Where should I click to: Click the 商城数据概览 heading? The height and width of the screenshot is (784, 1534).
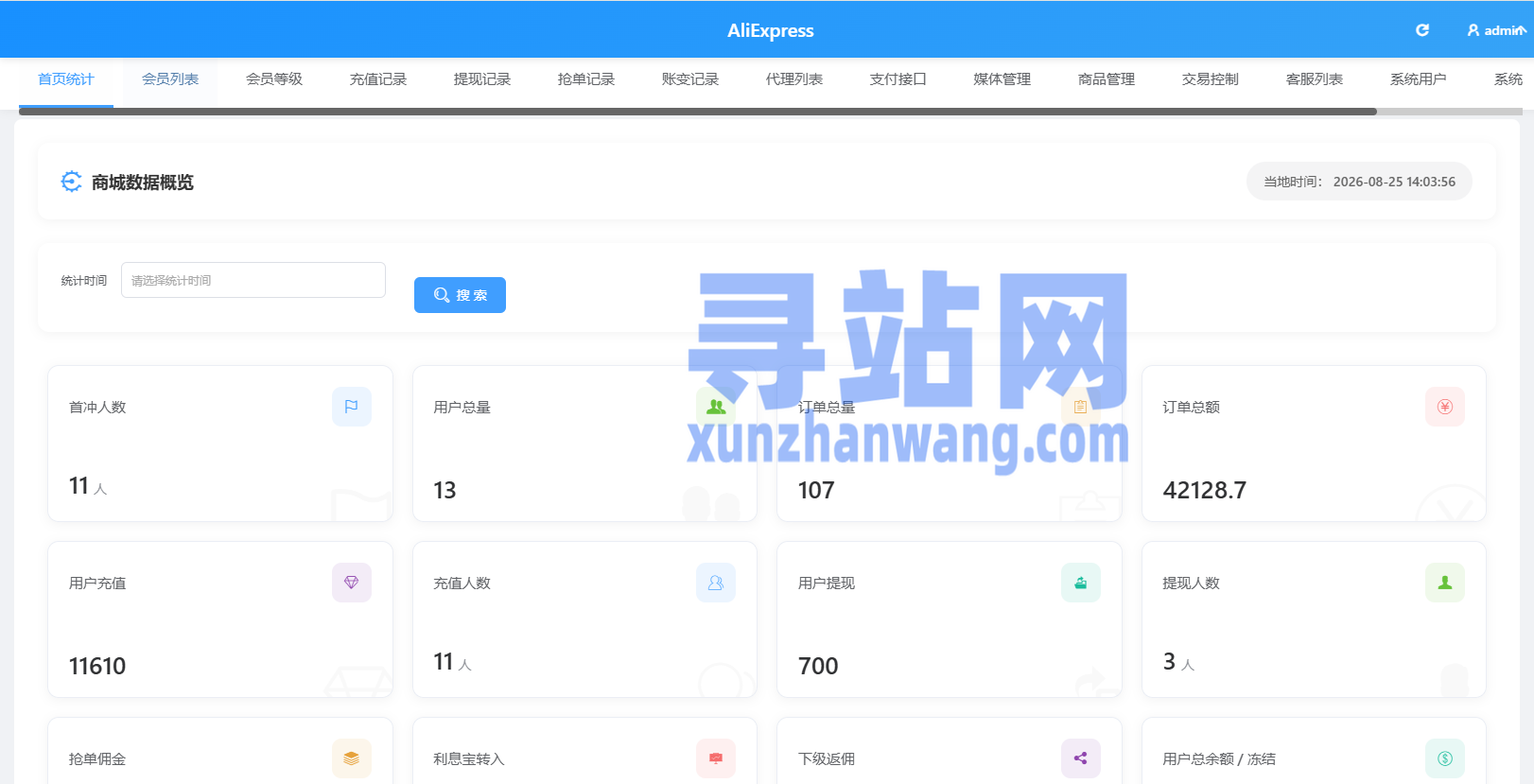coord(143,182)
